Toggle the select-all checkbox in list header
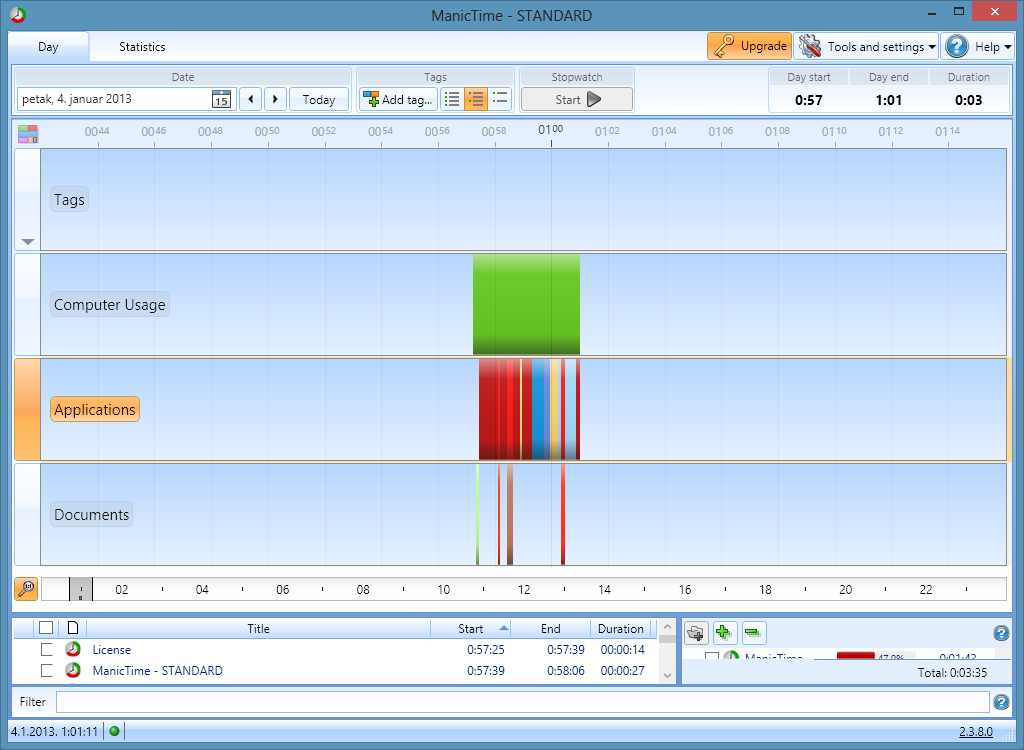Screen dimensions: 1024x750 (x=46, y=628)
